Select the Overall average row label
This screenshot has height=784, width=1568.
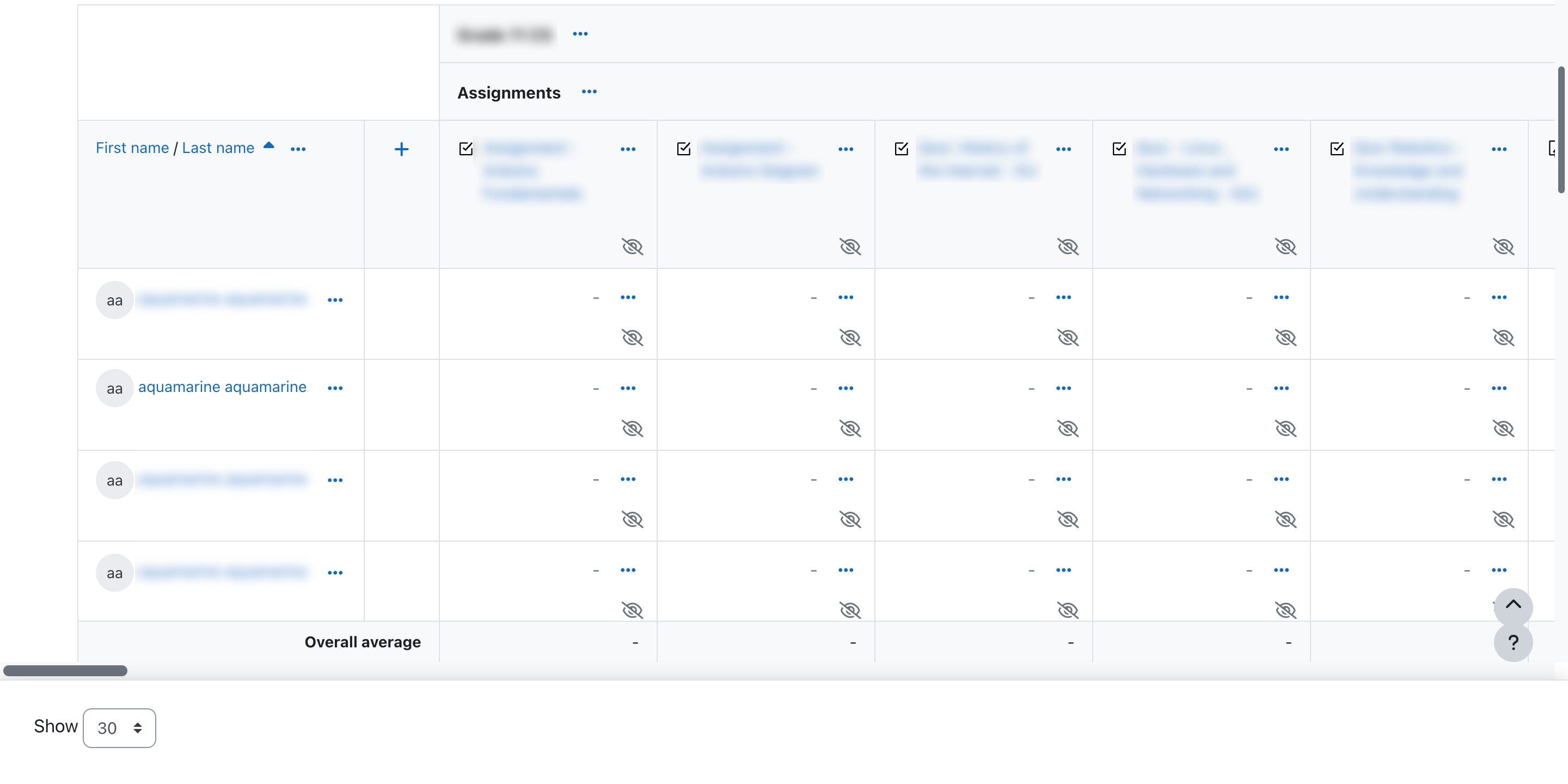point(363,641)
